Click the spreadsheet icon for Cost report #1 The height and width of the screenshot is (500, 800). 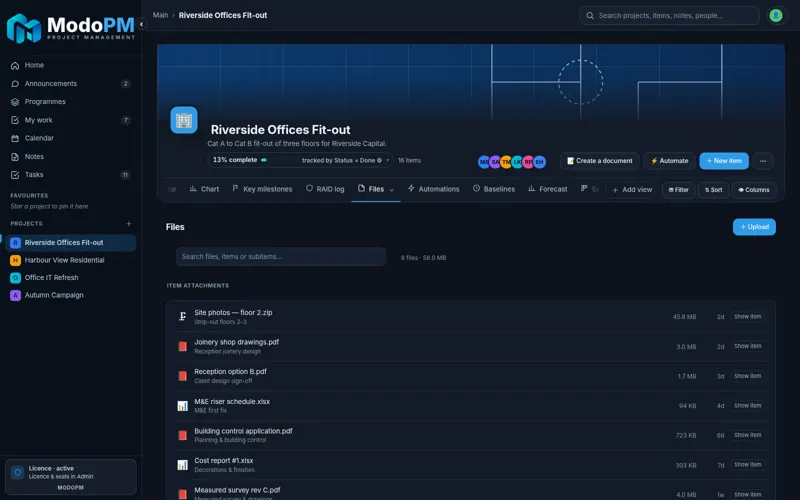point(182,465)
